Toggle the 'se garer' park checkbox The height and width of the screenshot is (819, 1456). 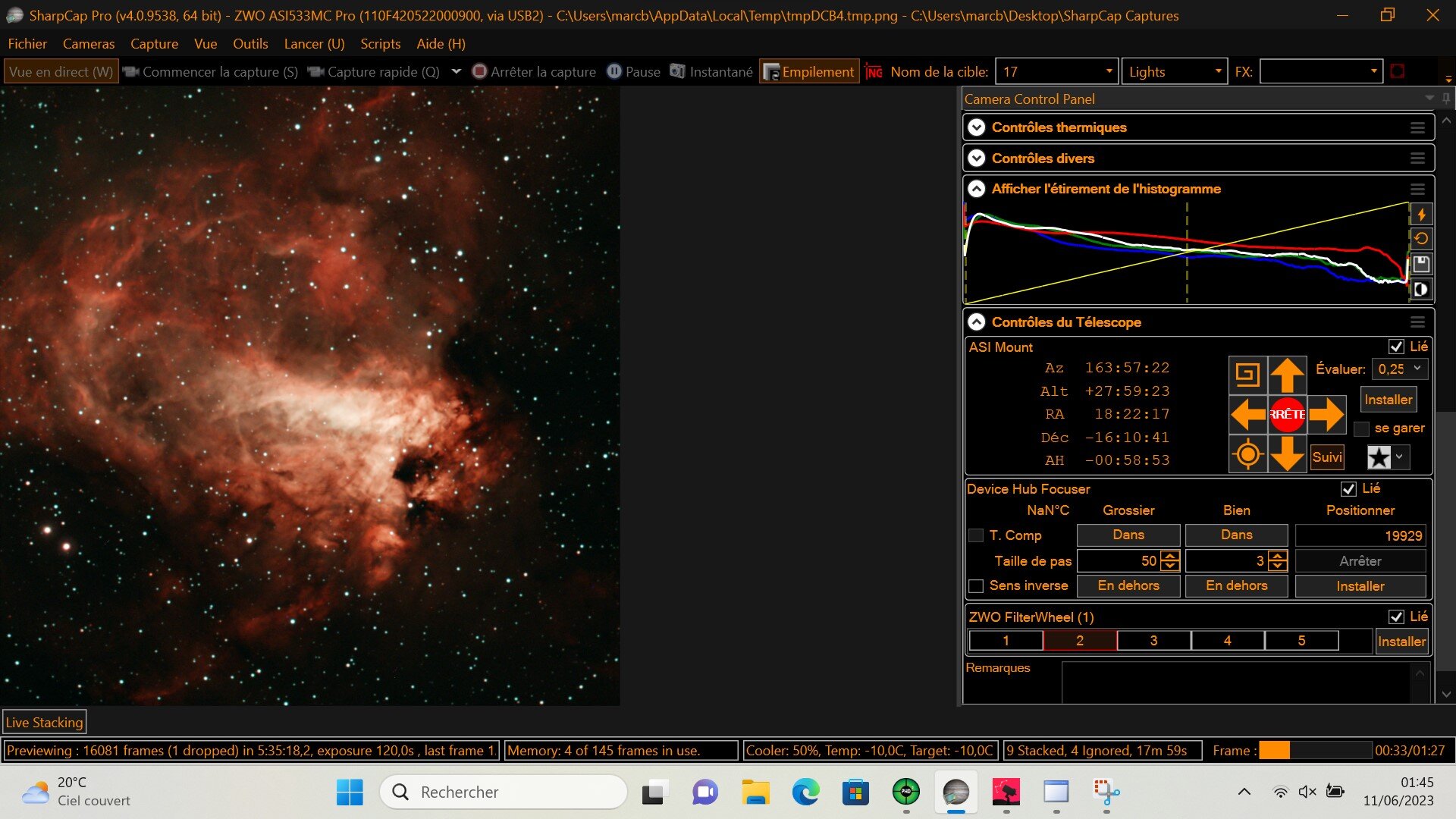(x=1362, y=429)
